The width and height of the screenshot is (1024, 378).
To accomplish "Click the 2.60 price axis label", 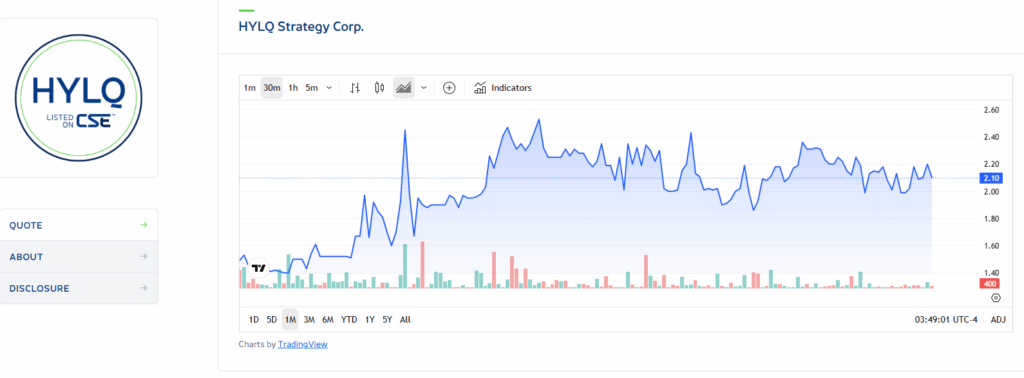I will pyautogui.click(x=991, y=110).
